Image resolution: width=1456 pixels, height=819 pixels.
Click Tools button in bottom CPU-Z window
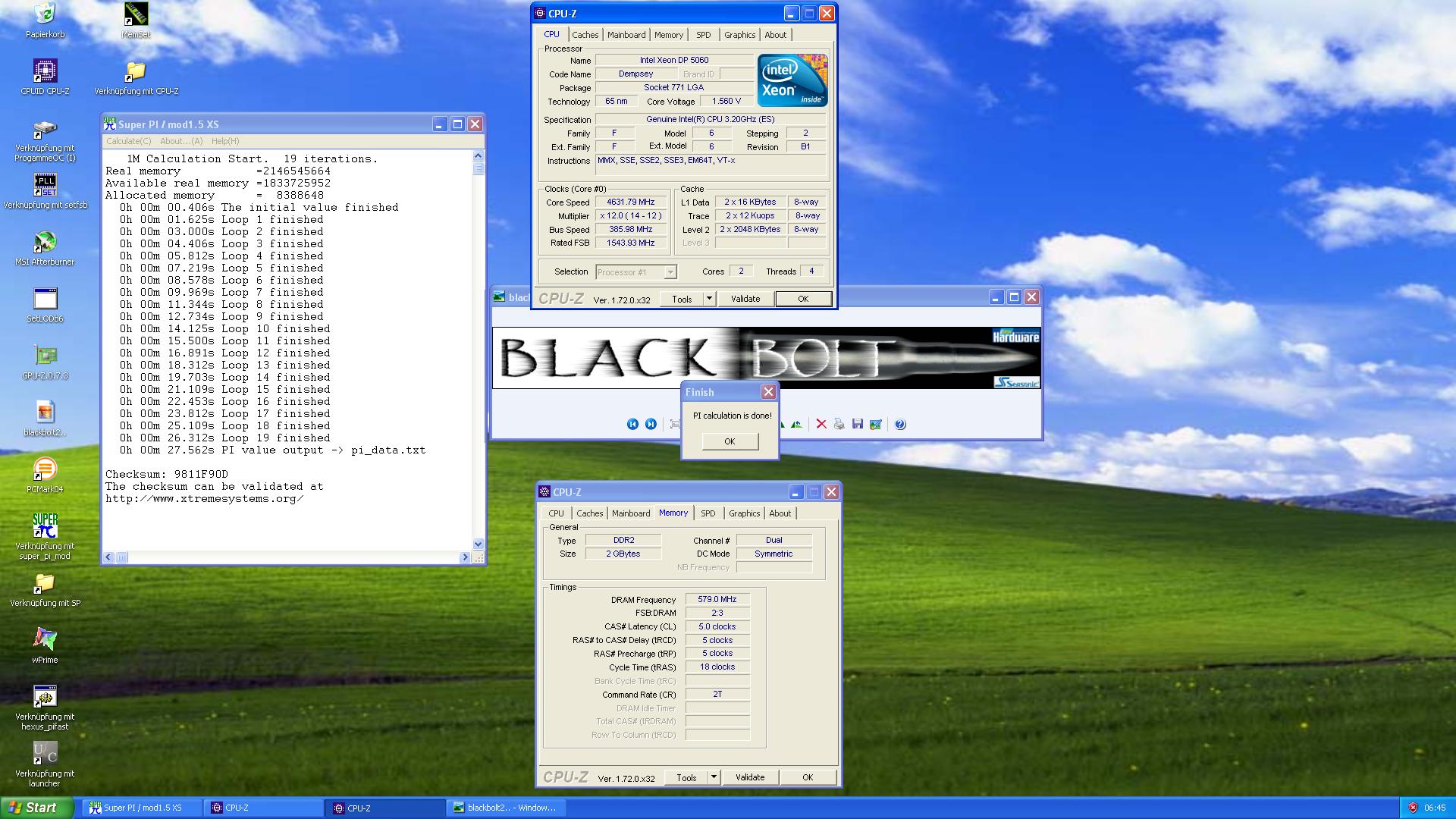point(686,777)
